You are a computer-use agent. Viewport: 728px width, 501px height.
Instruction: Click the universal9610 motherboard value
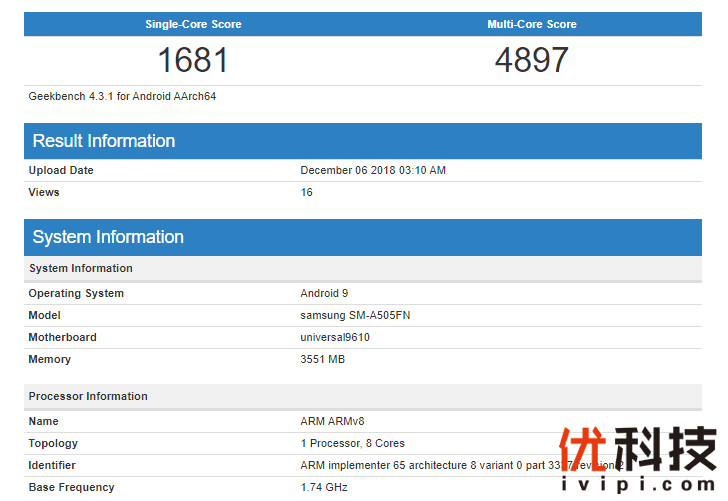point(335,337)
